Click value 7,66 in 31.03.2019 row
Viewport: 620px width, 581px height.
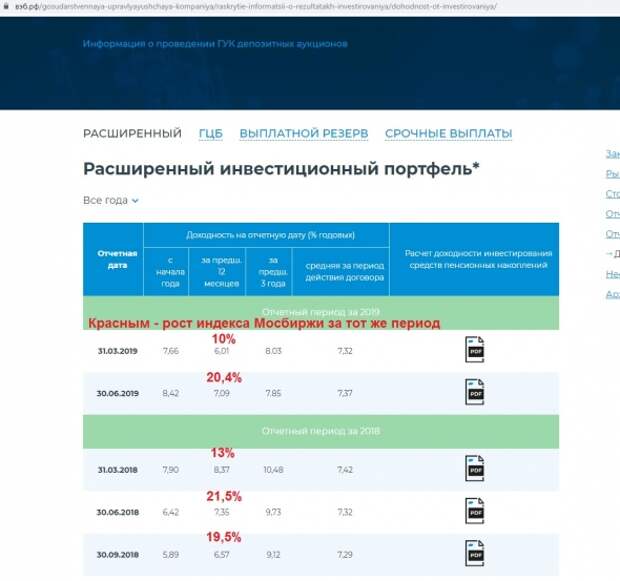(171, 351)
